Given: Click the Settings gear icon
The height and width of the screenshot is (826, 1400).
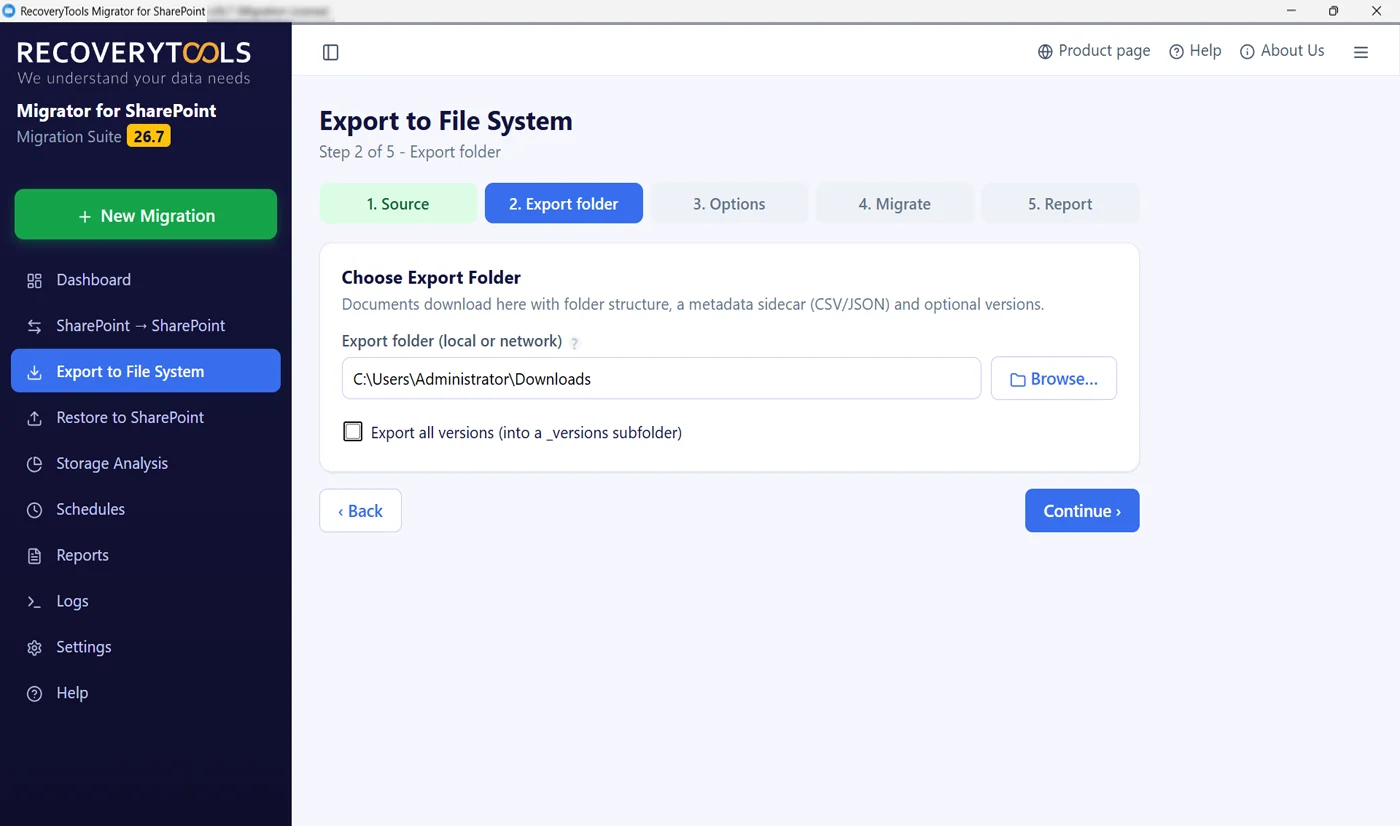Looking at the screenshot, I should tap(34, 648).
